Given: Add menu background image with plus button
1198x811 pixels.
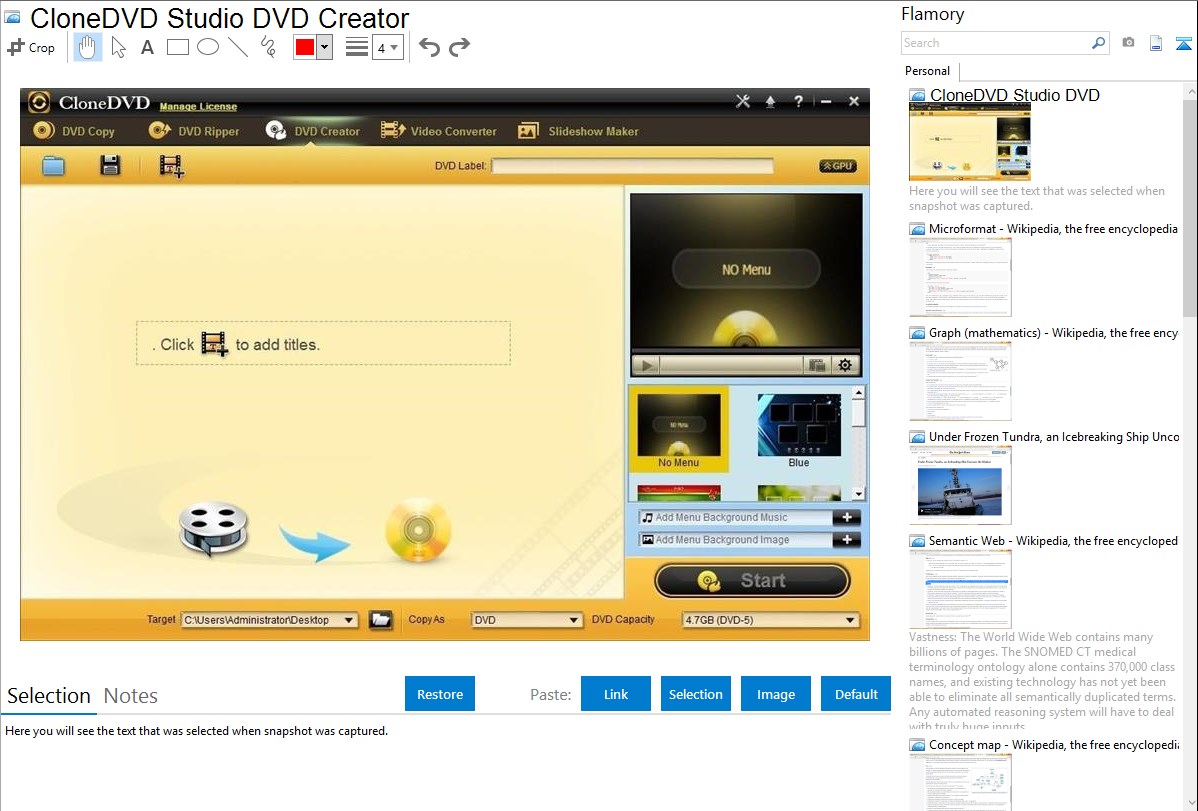Looking at the screenshot, I should (847, 540).
